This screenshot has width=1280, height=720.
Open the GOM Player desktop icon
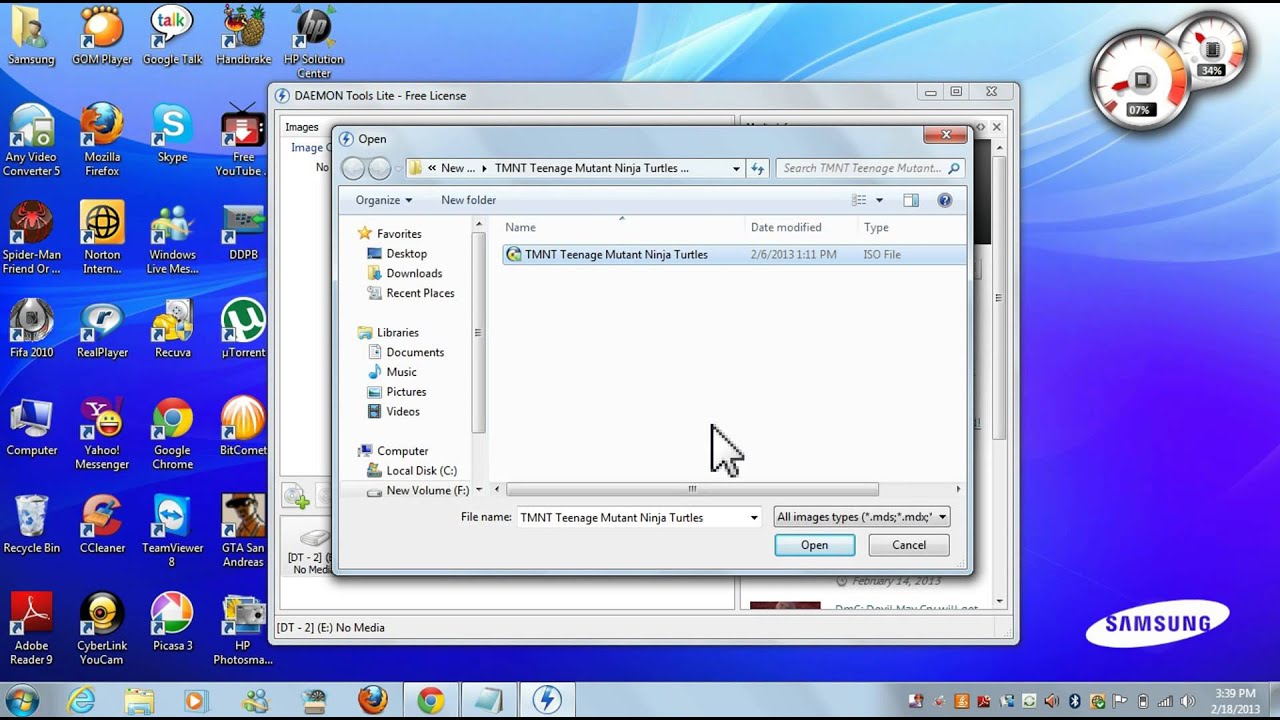click(x=102, y=36)
